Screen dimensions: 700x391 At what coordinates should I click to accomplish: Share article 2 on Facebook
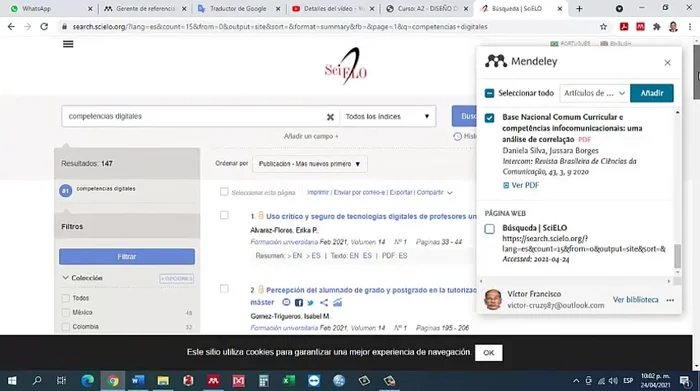point(299,303)
